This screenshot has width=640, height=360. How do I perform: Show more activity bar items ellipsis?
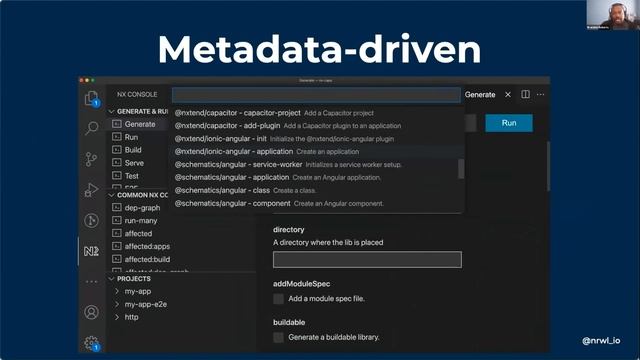91,281
